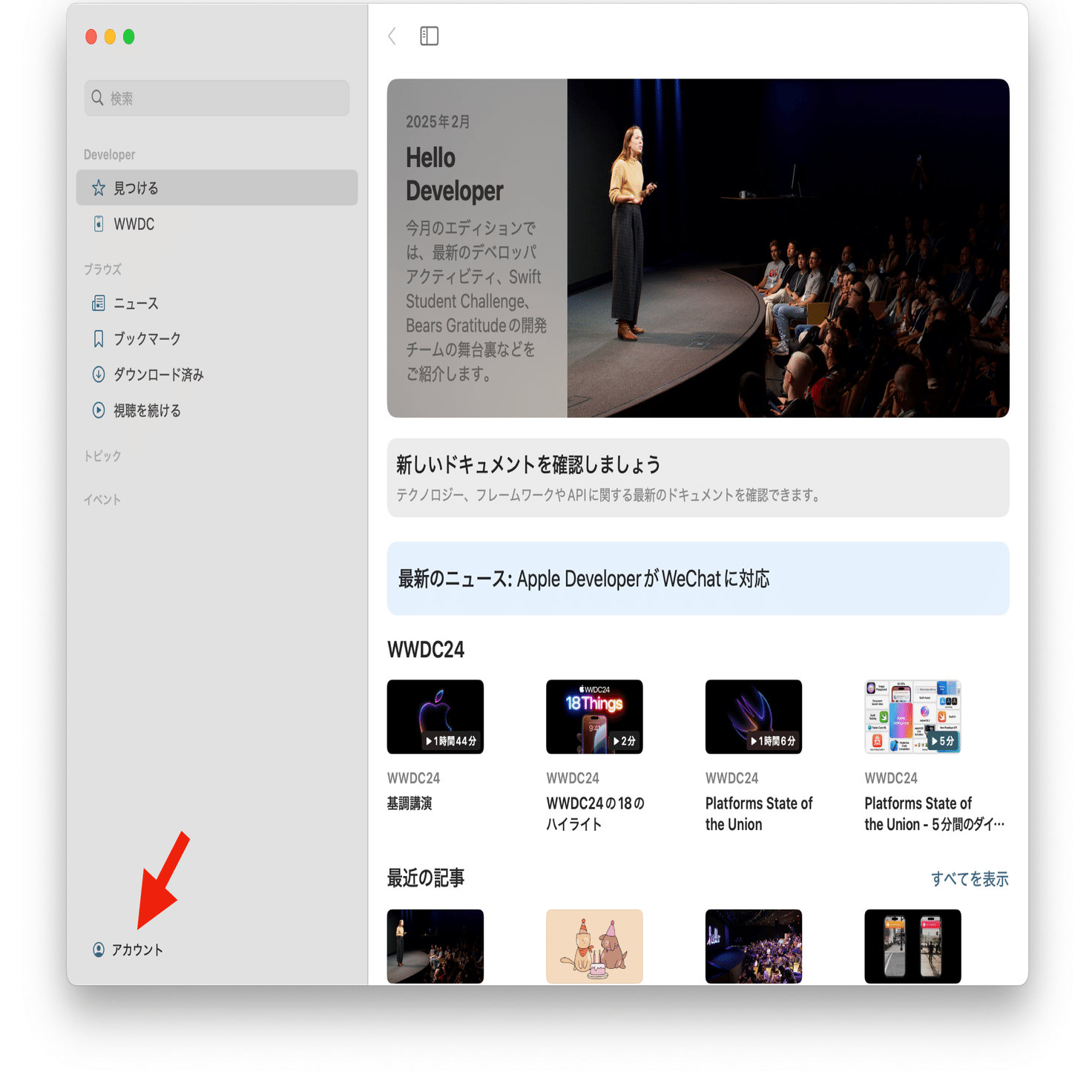This screenshot has height=1092, width=1092.
Task: Click the person icon beside アカウント
Action: pyautogui.click(x=99, y=950)
